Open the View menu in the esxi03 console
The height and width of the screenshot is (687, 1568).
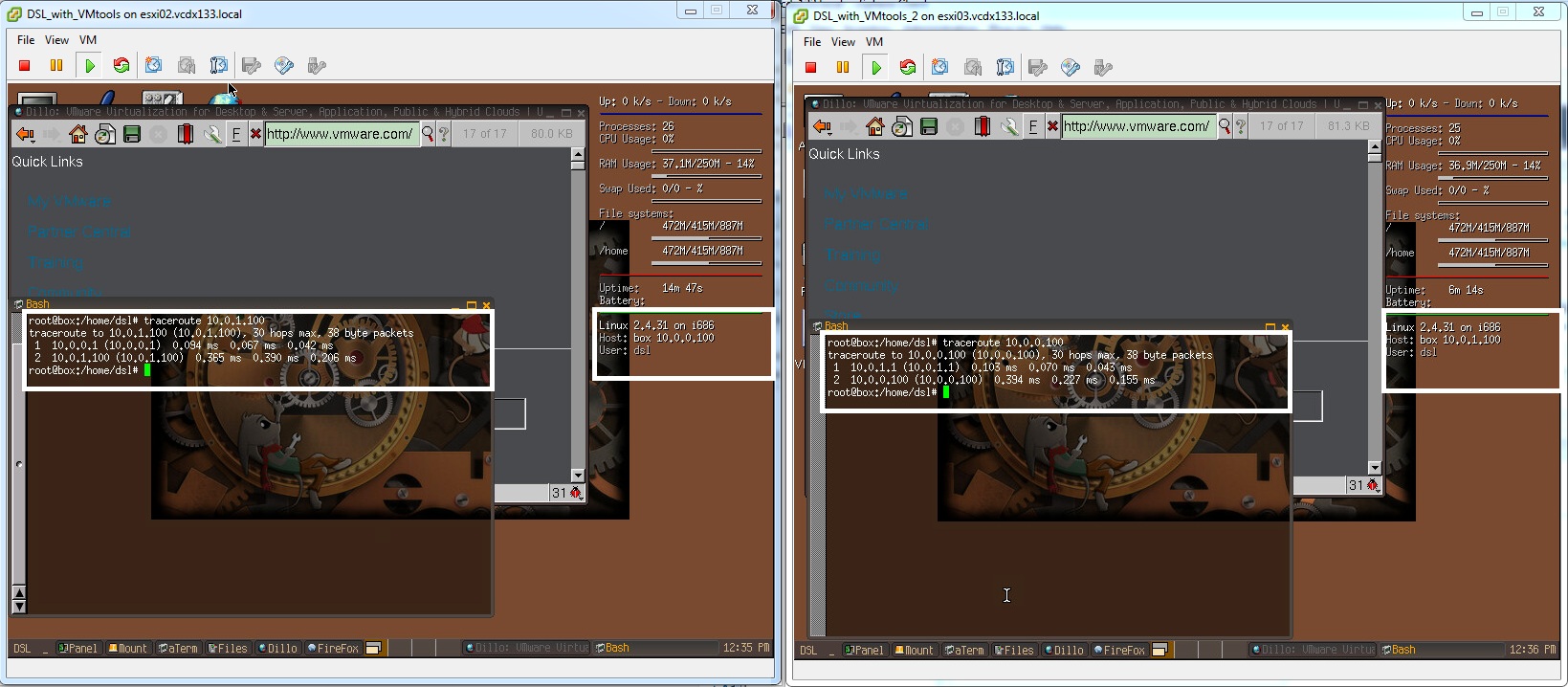(843, 42)
